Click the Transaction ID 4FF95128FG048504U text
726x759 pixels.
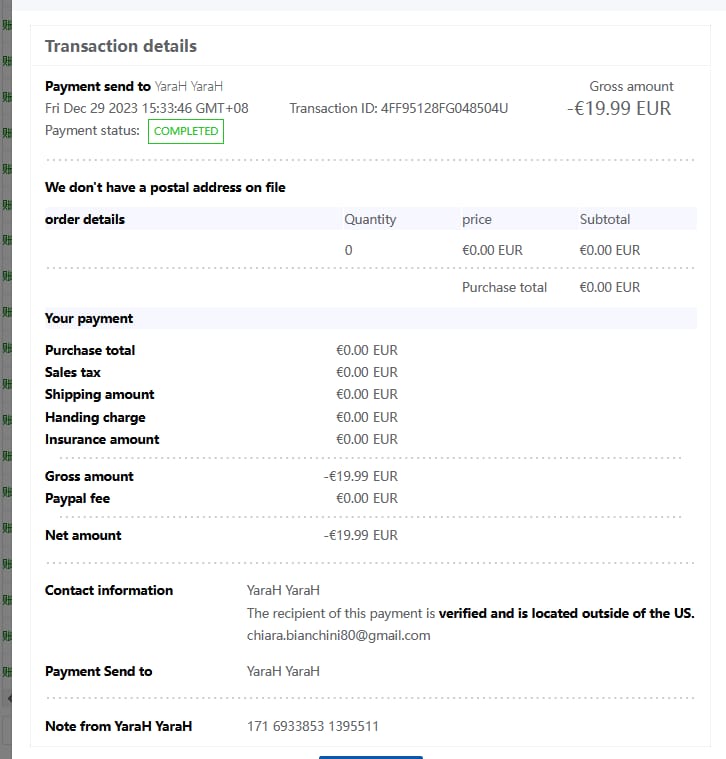pyautogui.click(x=399, y=108)
